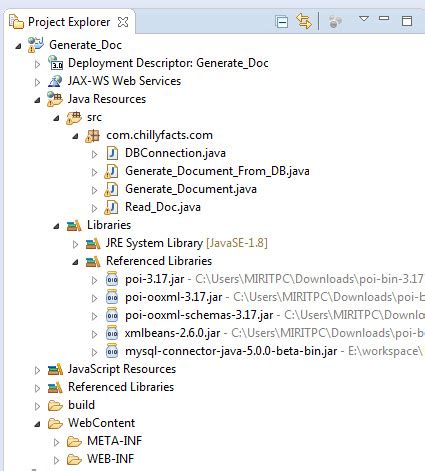This screenshot has width=425, height=471.
Task: Click poi-ooxml-schemas-3.17.jar jar icon
Action: tap(112, 315)
